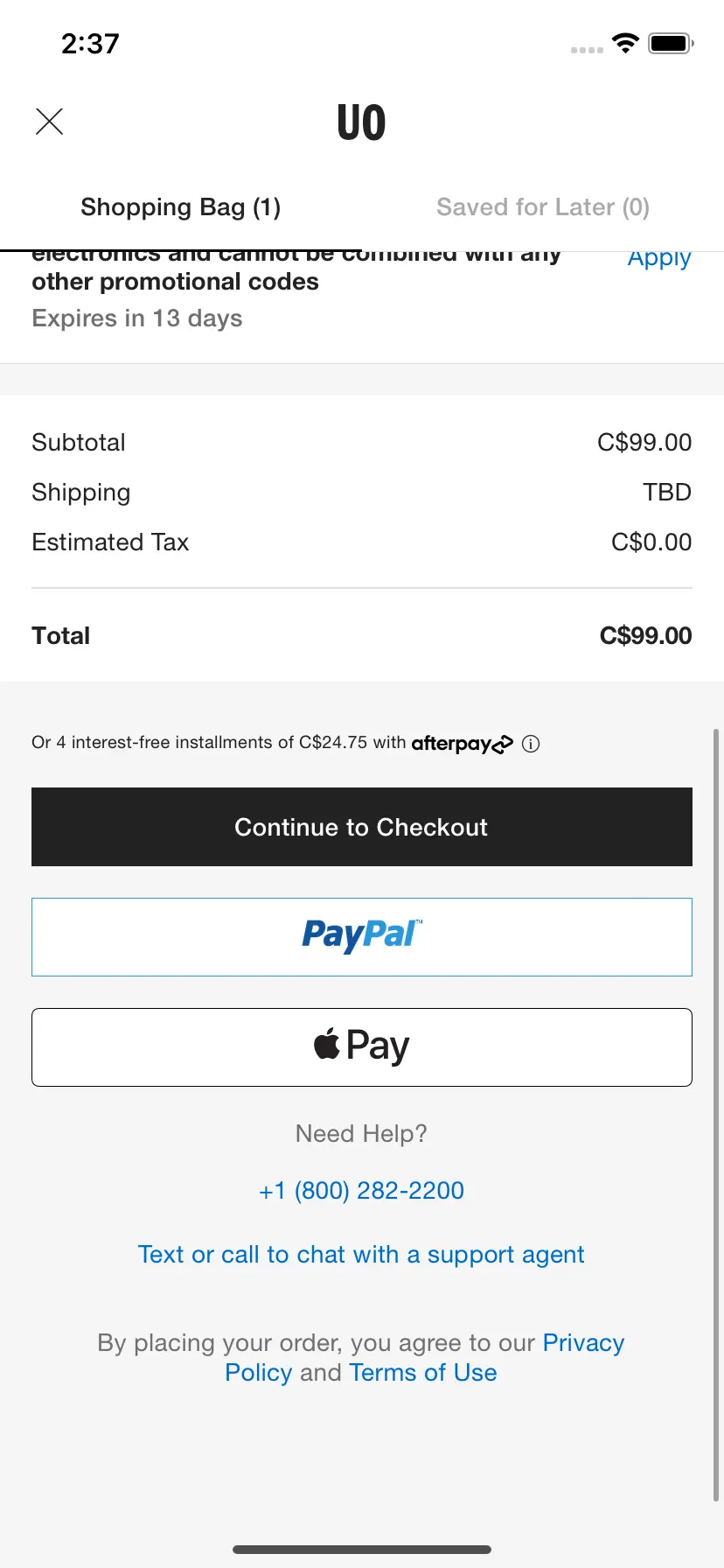Tap the Afterpay info circle icon
The image size is (724, 1568).
point(531,744)
